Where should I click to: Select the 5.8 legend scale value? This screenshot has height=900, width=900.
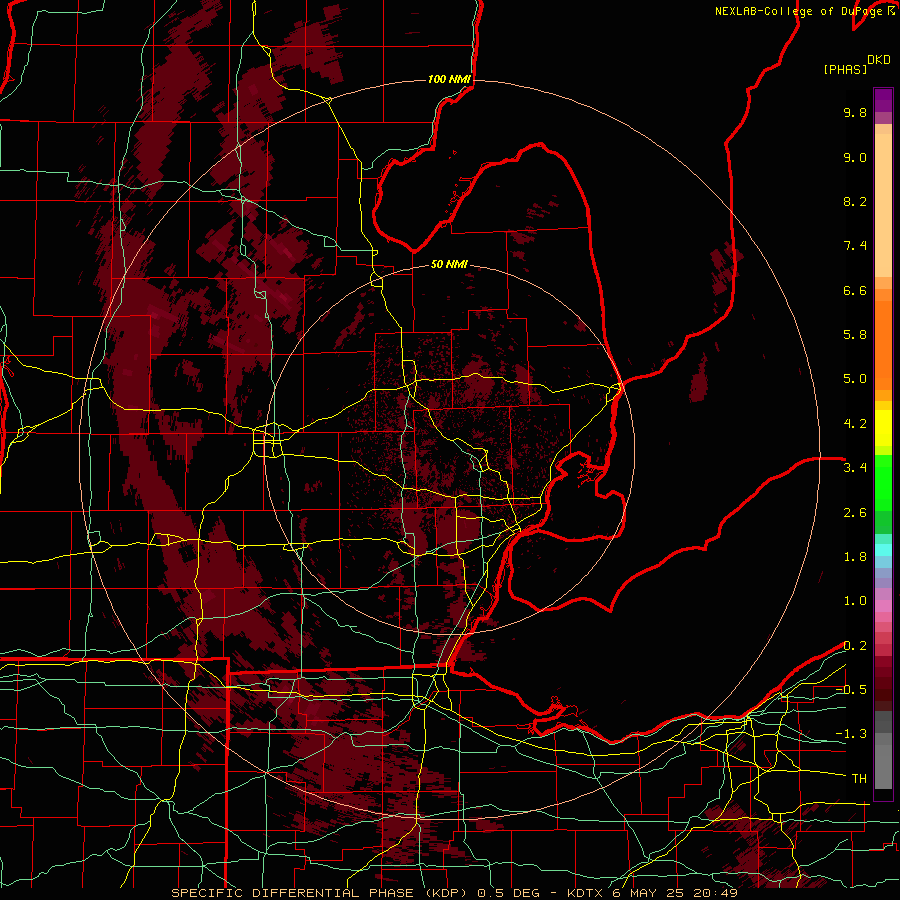(x=855, y=335)
